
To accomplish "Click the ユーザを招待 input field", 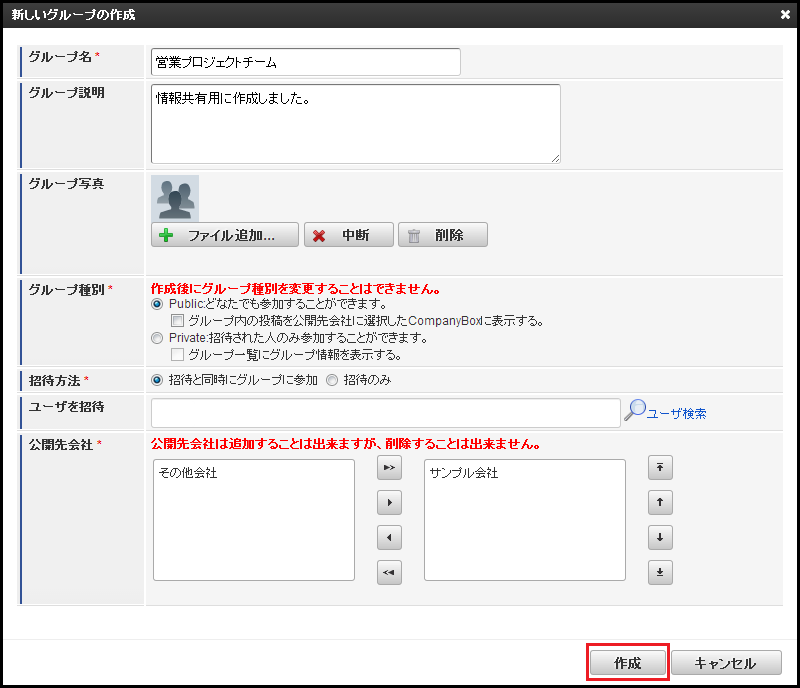I will (x=386, y=413).
